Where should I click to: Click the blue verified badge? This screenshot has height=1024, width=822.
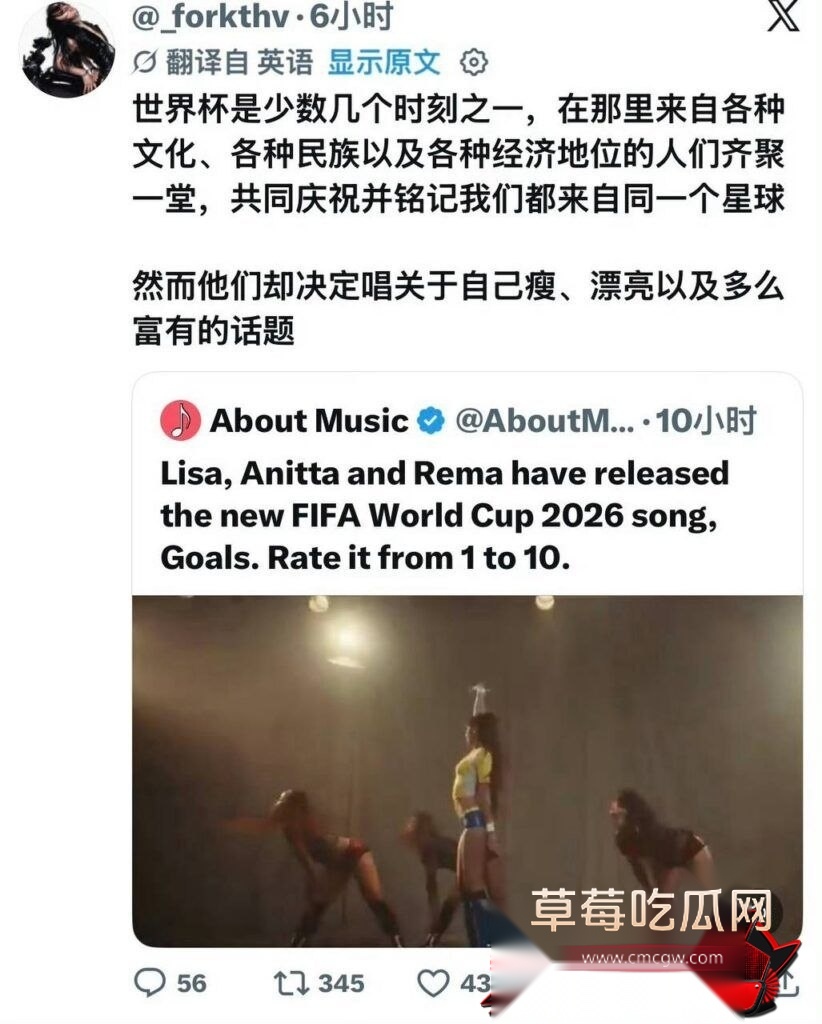(x=431, y=420)
